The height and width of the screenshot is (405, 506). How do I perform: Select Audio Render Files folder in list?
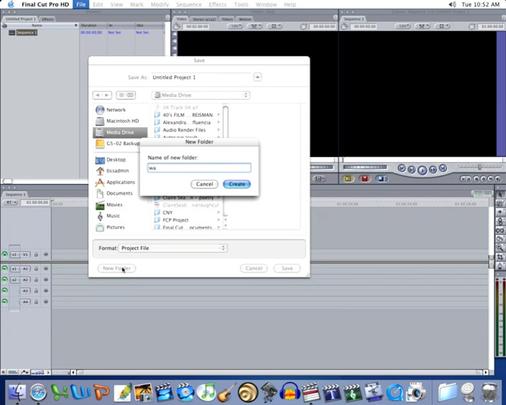point(184,130)
